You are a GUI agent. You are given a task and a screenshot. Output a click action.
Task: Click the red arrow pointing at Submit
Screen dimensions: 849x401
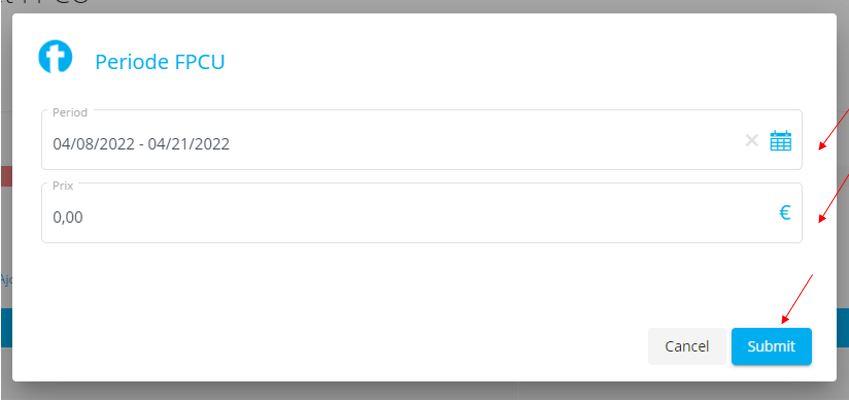tap(797, 299)
